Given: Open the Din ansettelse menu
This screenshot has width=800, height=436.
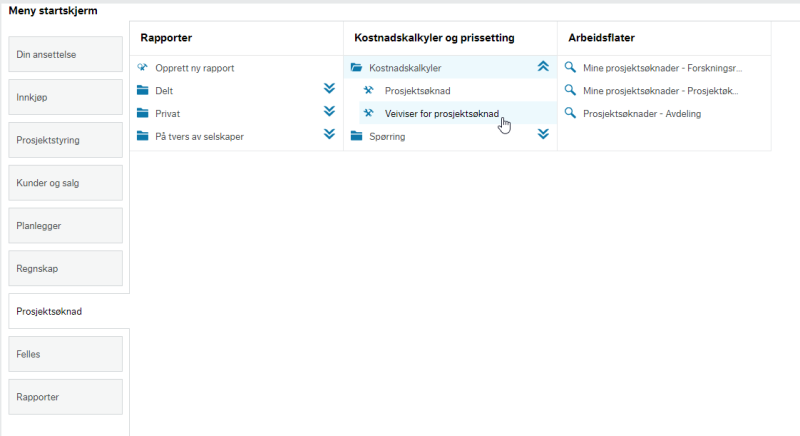Looking at the screenshot, I should coord(65,54).
